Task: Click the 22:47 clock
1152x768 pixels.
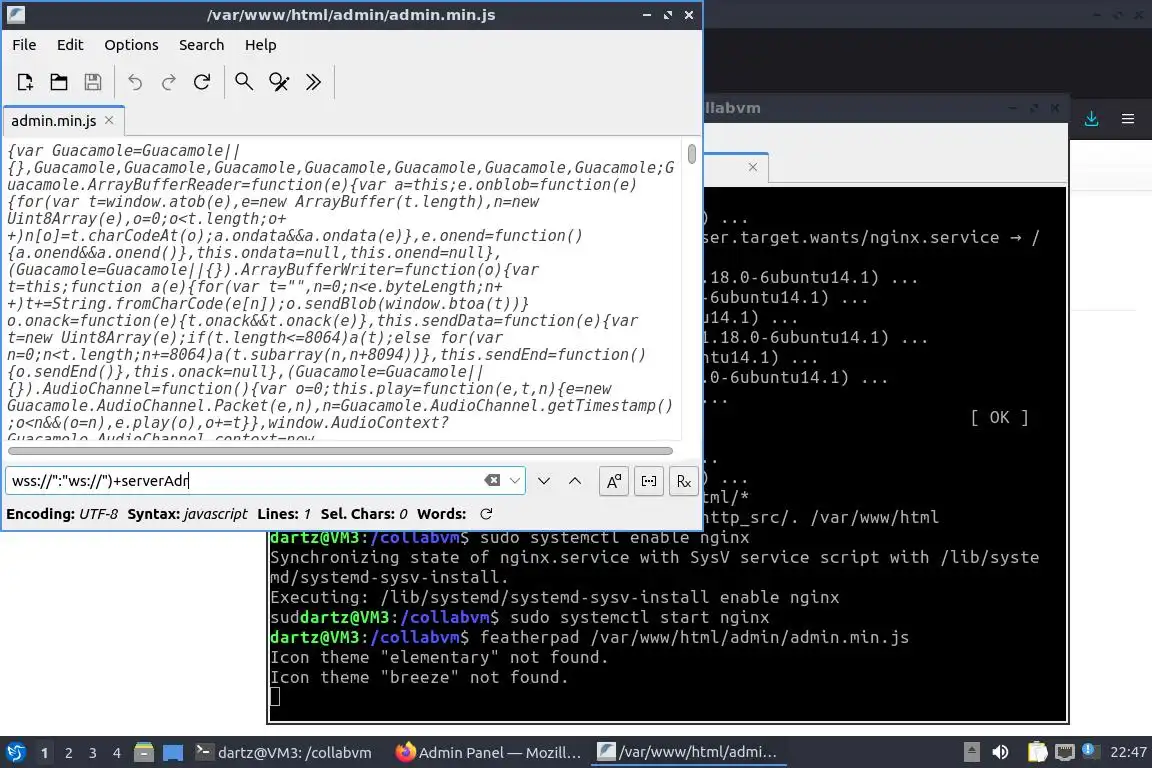Action: pos(1128,752)
